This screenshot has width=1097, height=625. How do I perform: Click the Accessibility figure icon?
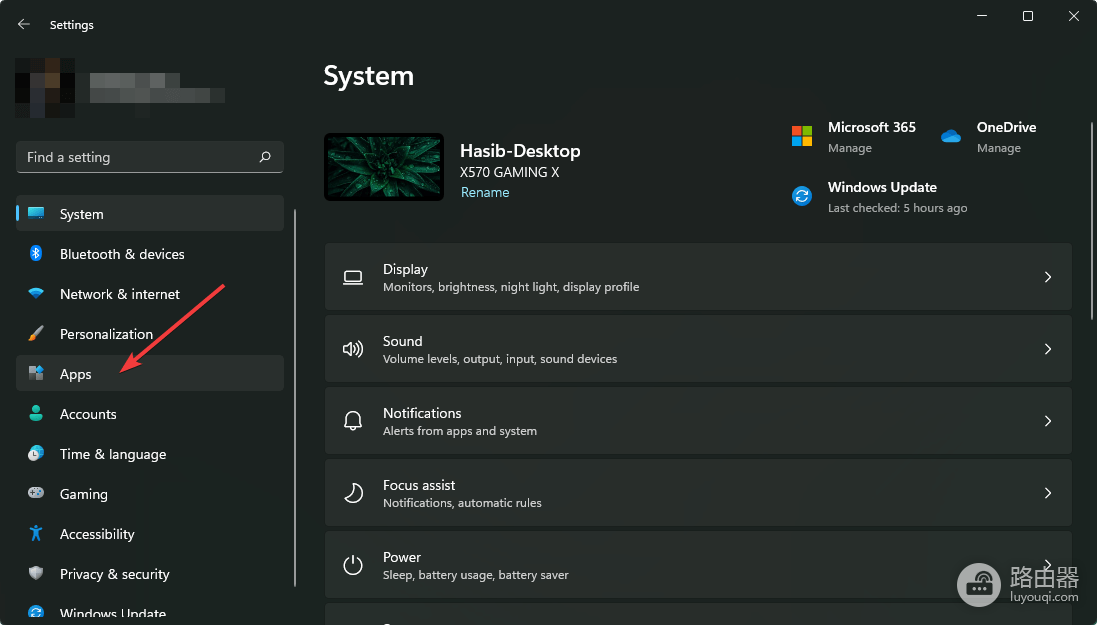point(36,533)
